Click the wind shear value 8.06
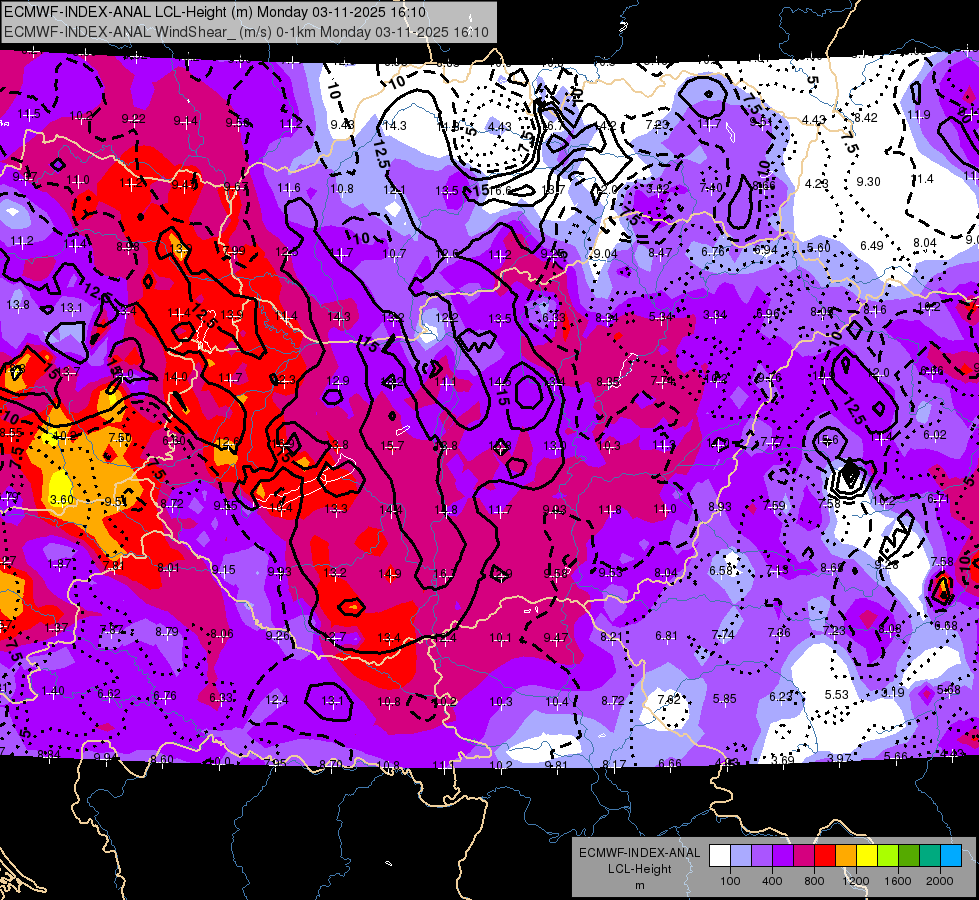 (222, 634)
